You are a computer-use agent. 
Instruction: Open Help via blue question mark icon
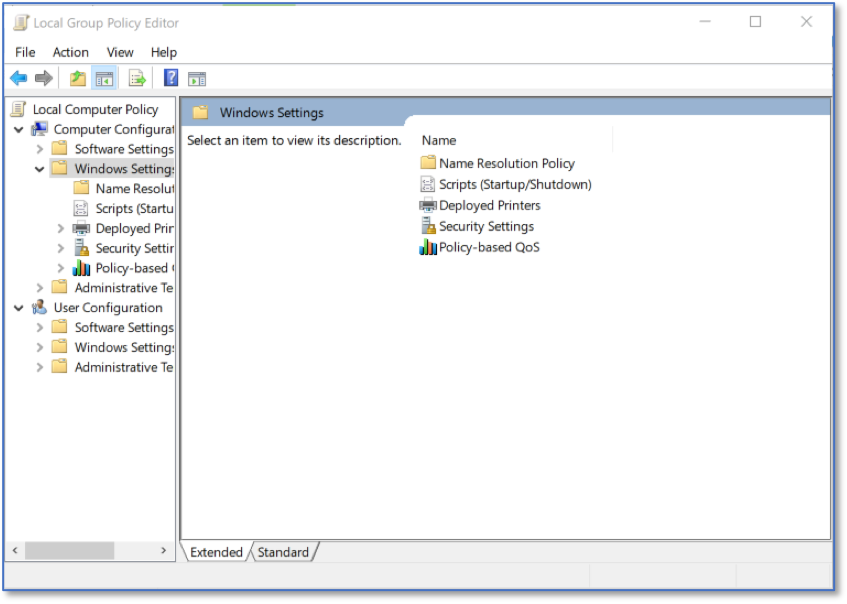[x=171, y=78]
